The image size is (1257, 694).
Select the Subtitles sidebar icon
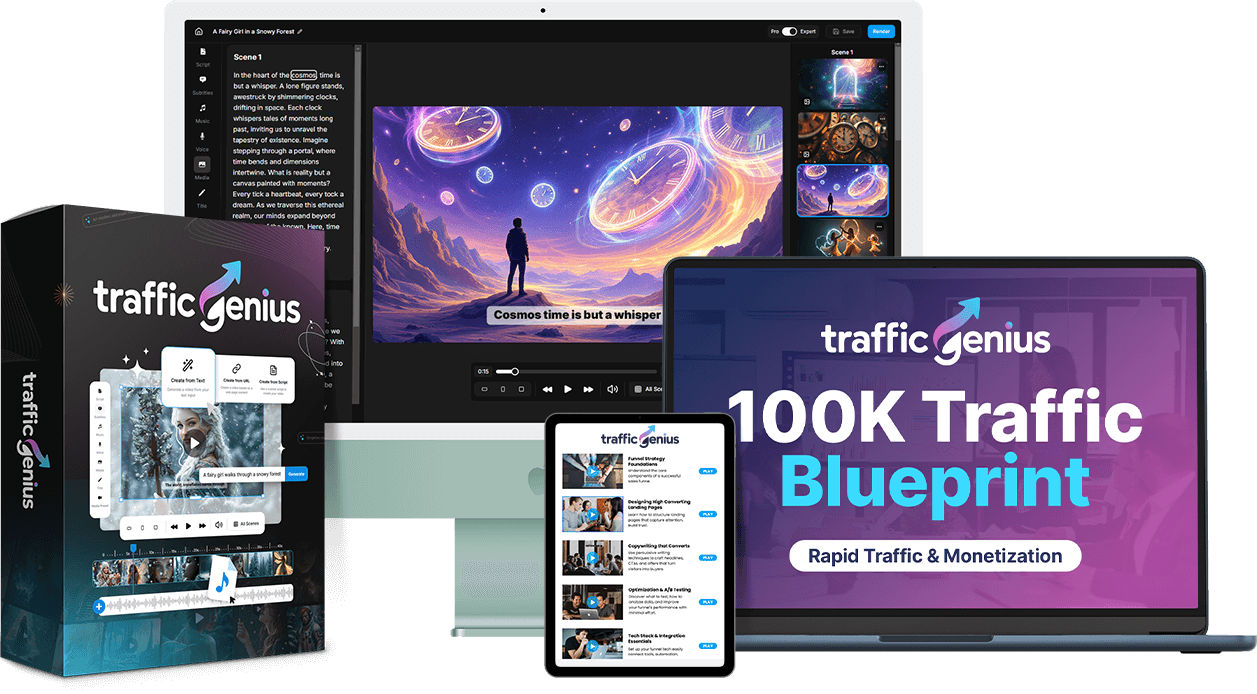point(202,78)
